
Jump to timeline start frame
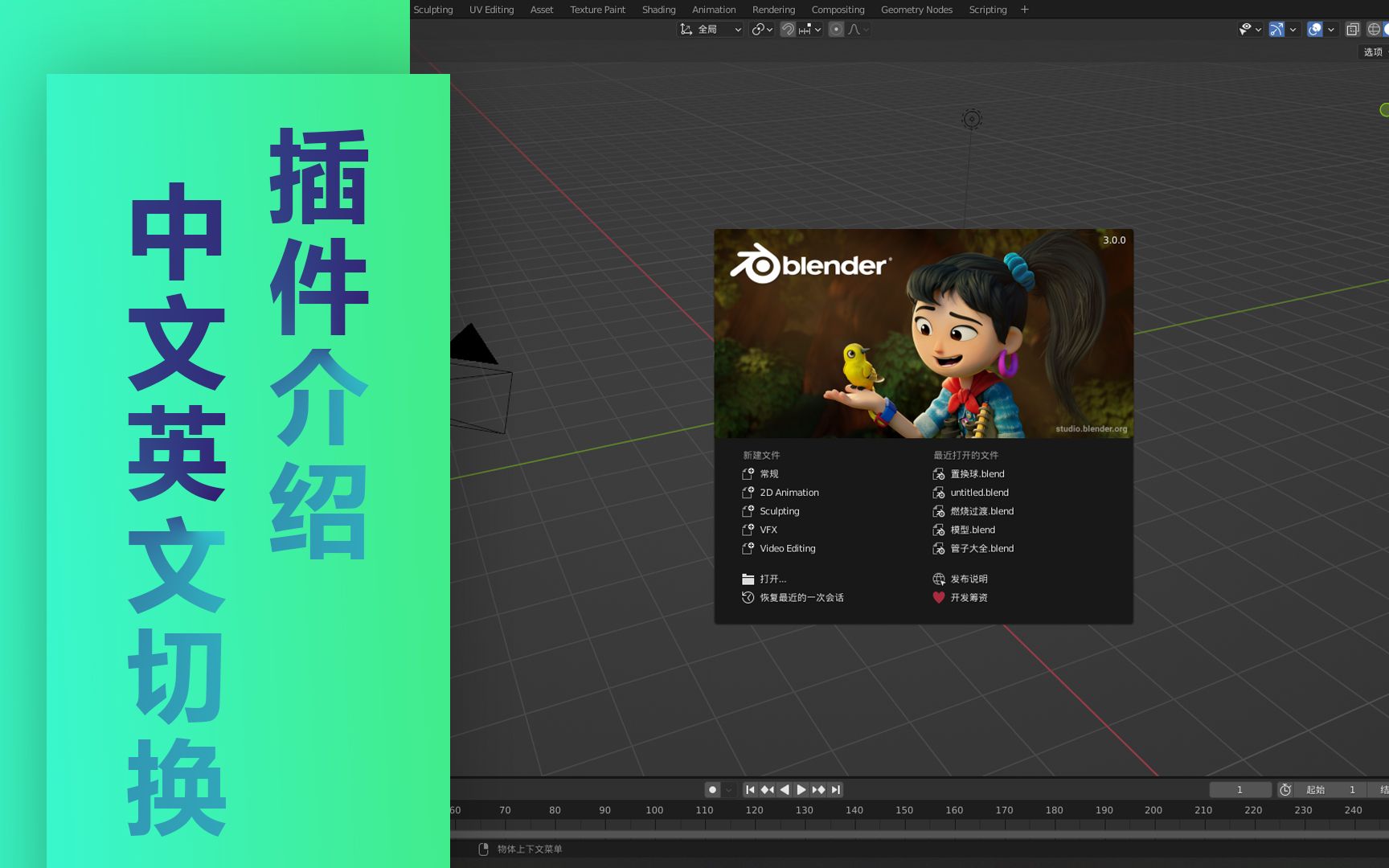[750, 790]
